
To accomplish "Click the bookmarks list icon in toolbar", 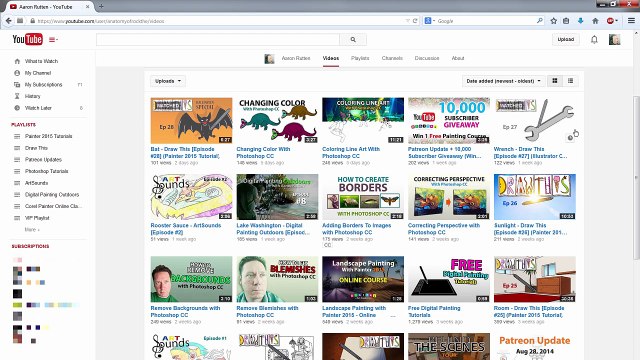I will [566, 21].
